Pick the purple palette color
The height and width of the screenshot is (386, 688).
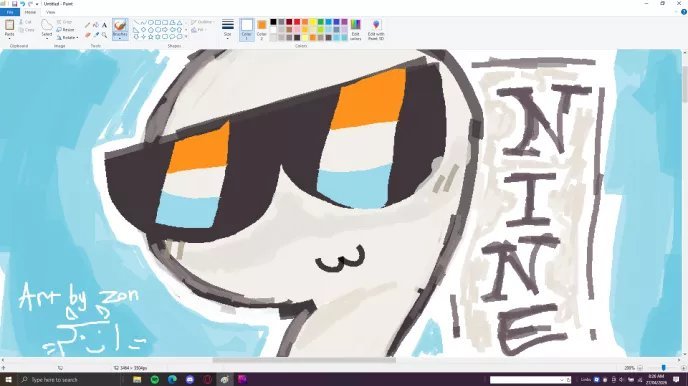pyautogui.click(x=344, y=22)
